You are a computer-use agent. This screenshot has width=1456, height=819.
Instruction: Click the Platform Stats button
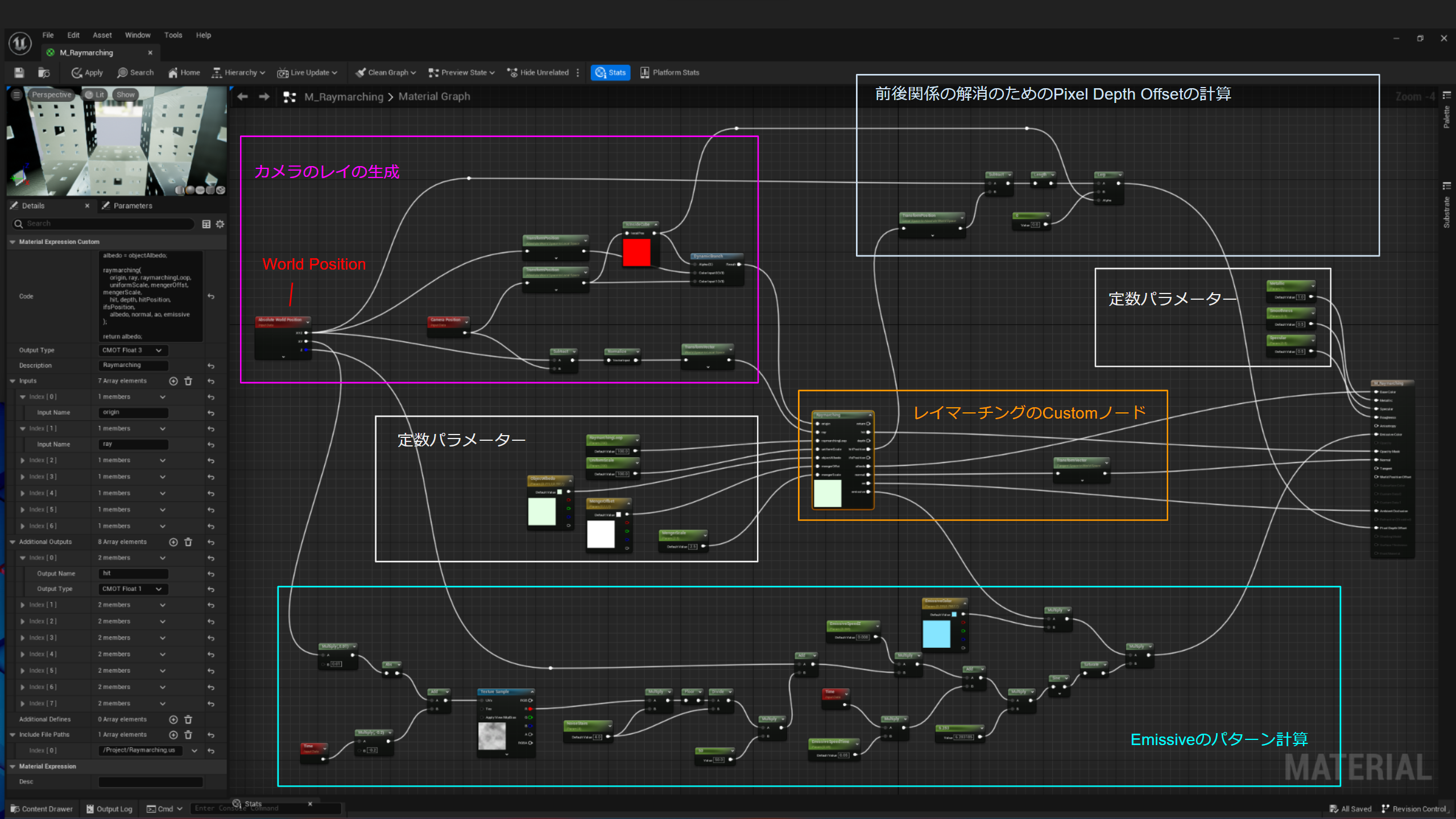669,73
